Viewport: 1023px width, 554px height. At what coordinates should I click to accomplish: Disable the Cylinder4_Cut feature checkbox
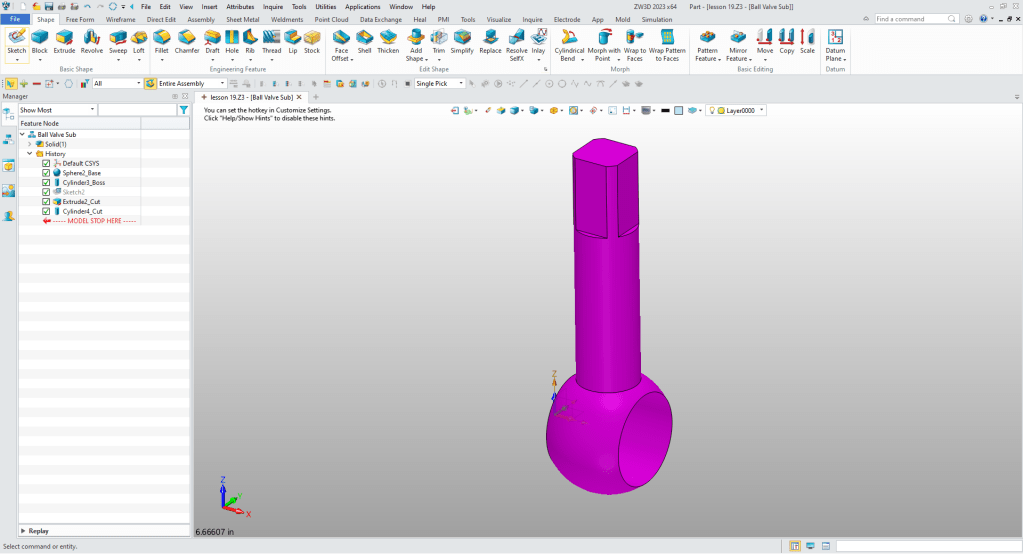pos(46,211)
